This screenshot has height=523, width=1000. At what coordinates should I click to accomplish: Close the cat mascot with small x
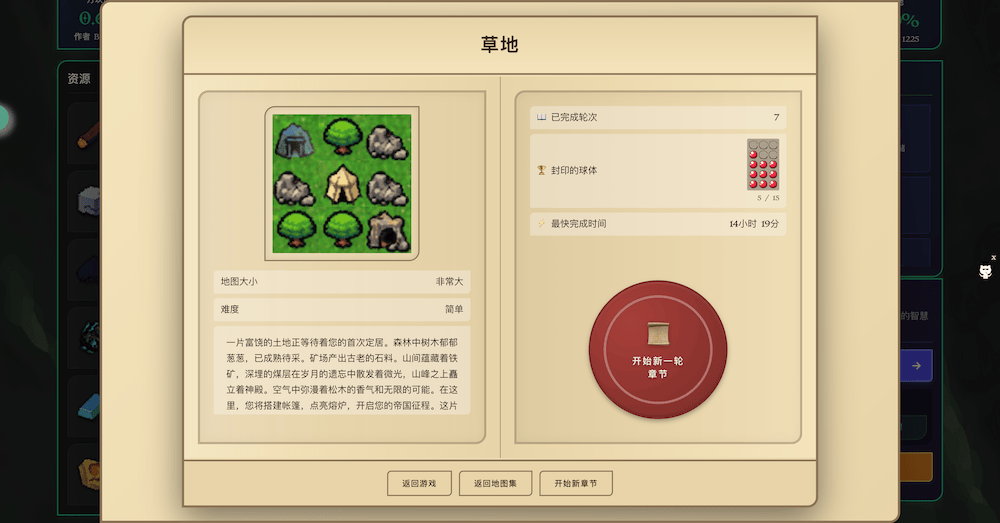click(993, 258)
